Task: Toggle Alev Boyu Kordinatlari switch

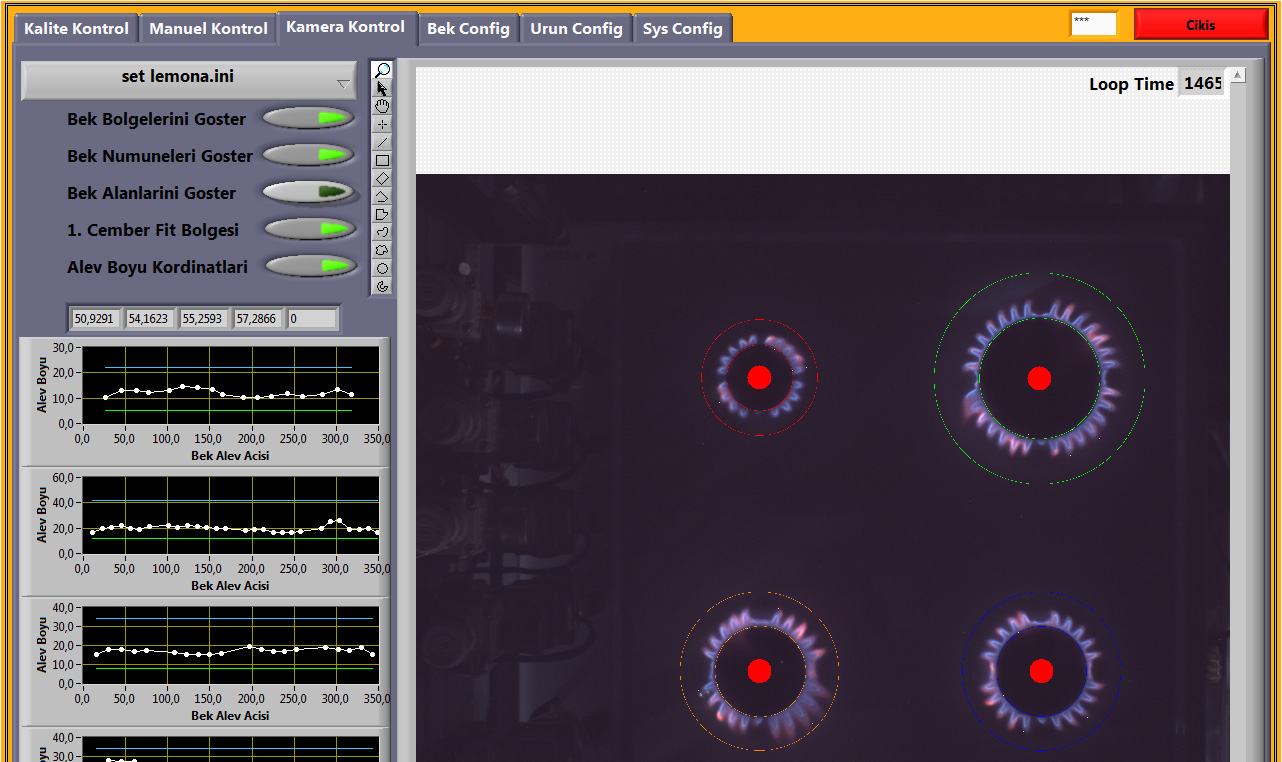Action: tap(311, 266)
